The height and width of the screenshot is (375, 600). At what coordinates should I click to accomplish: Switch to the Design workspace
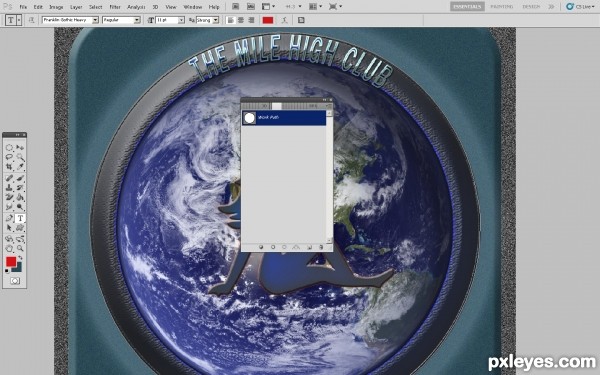(531, 7)
